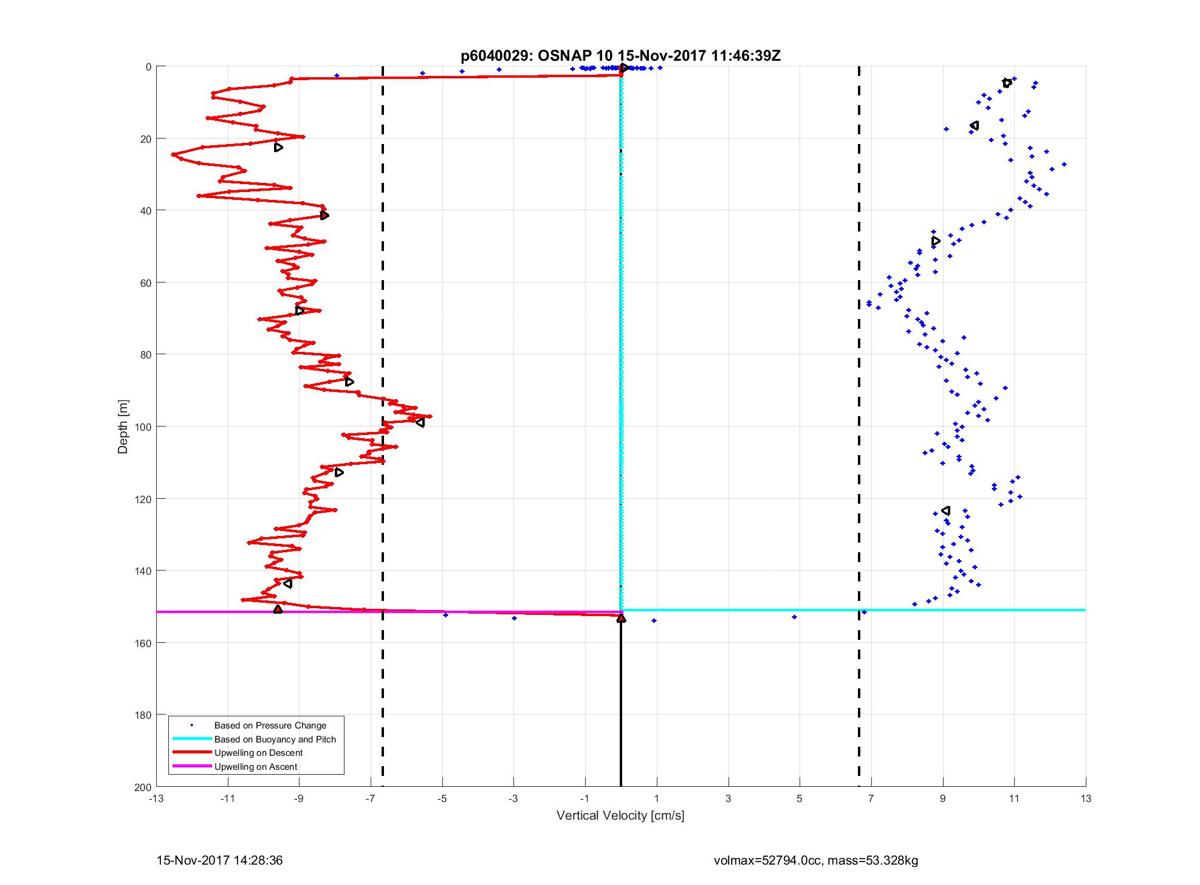1200x885 pixels.
Task: Click the Vertical Velocity [cm/s] axis label
Action: point(620,816)
